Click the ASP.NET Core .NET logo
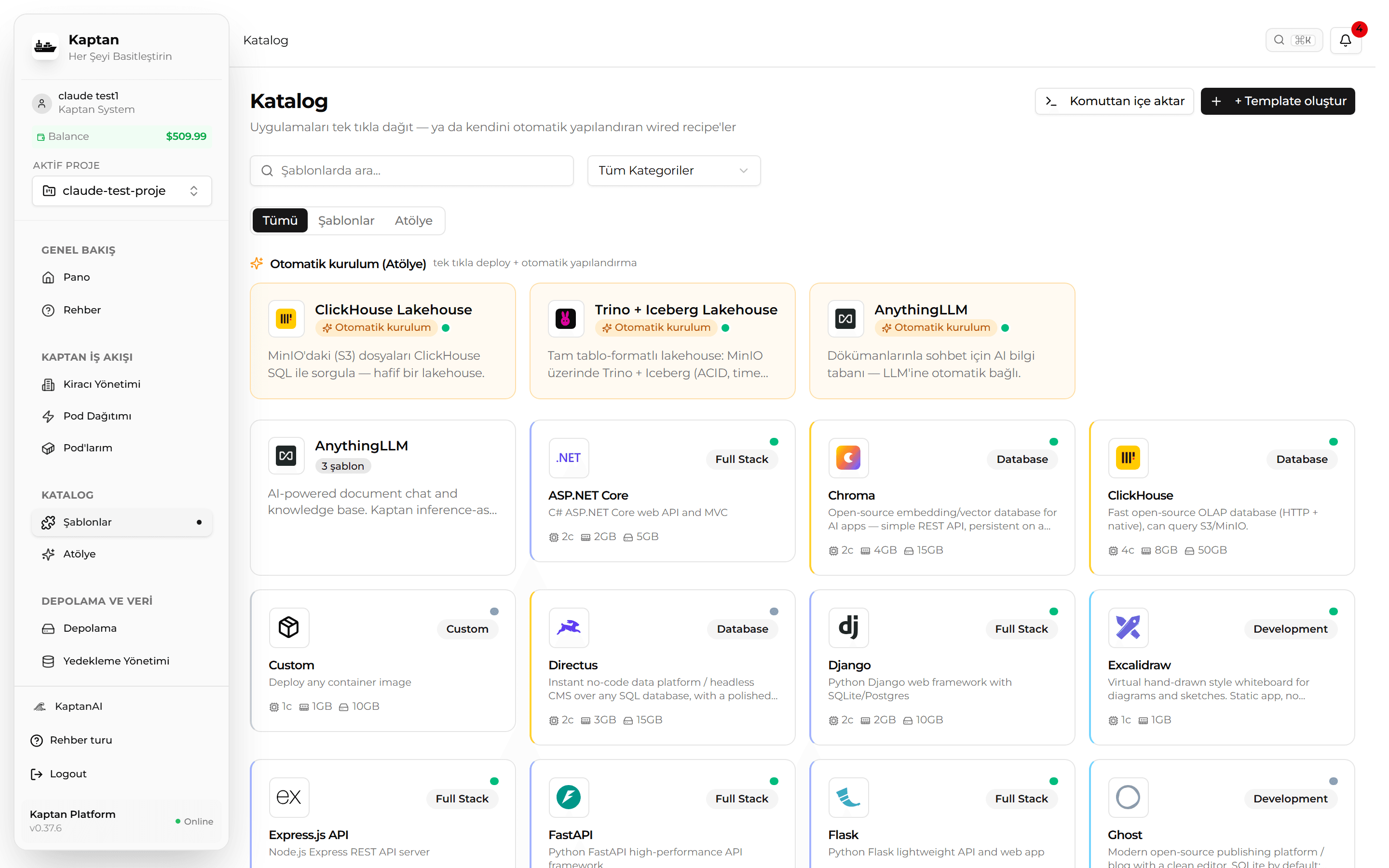1389x868 pixels. pos(569,458)
